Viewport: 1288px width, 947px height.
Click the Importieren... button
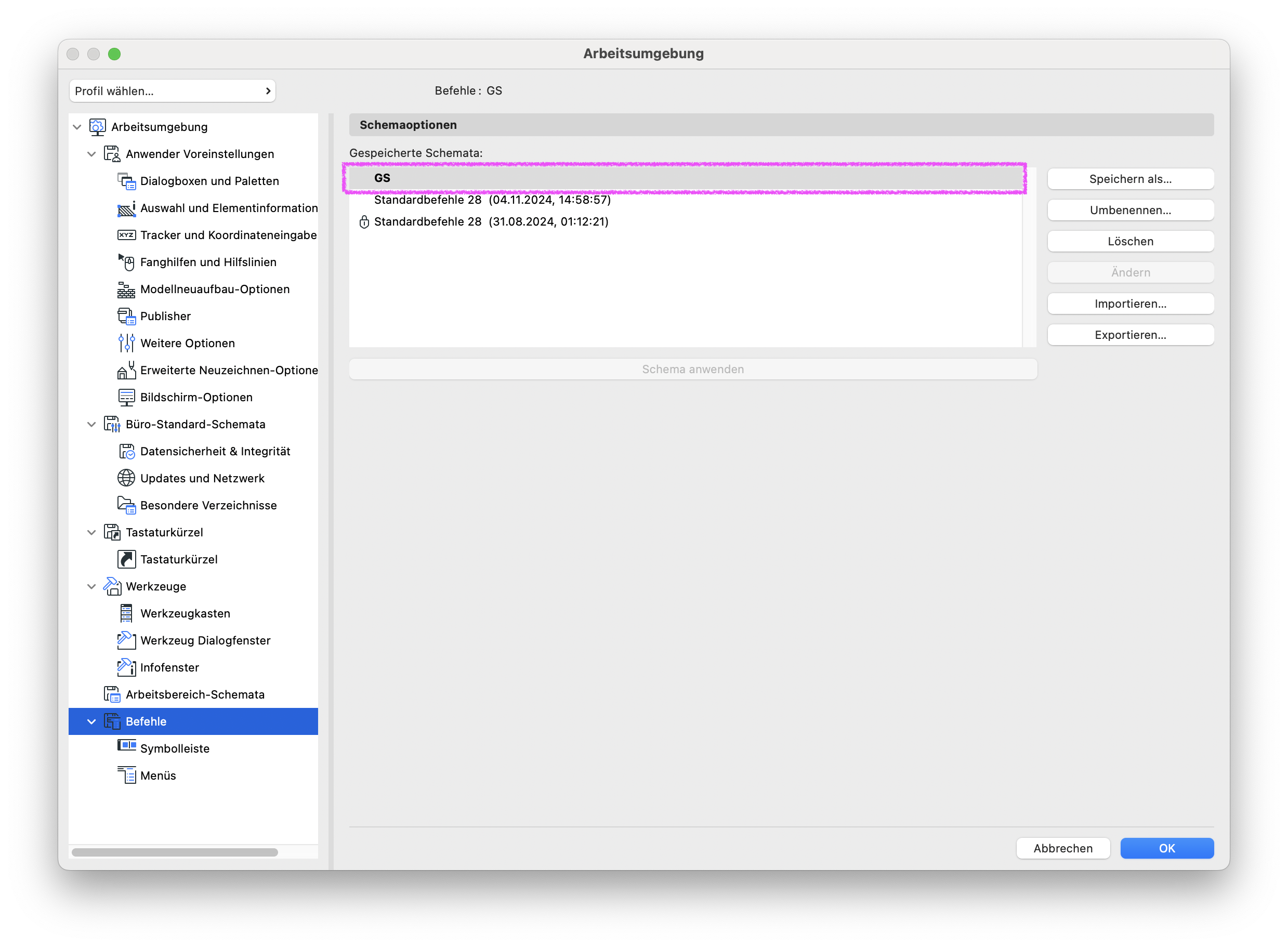click(x=1131, y=304)
